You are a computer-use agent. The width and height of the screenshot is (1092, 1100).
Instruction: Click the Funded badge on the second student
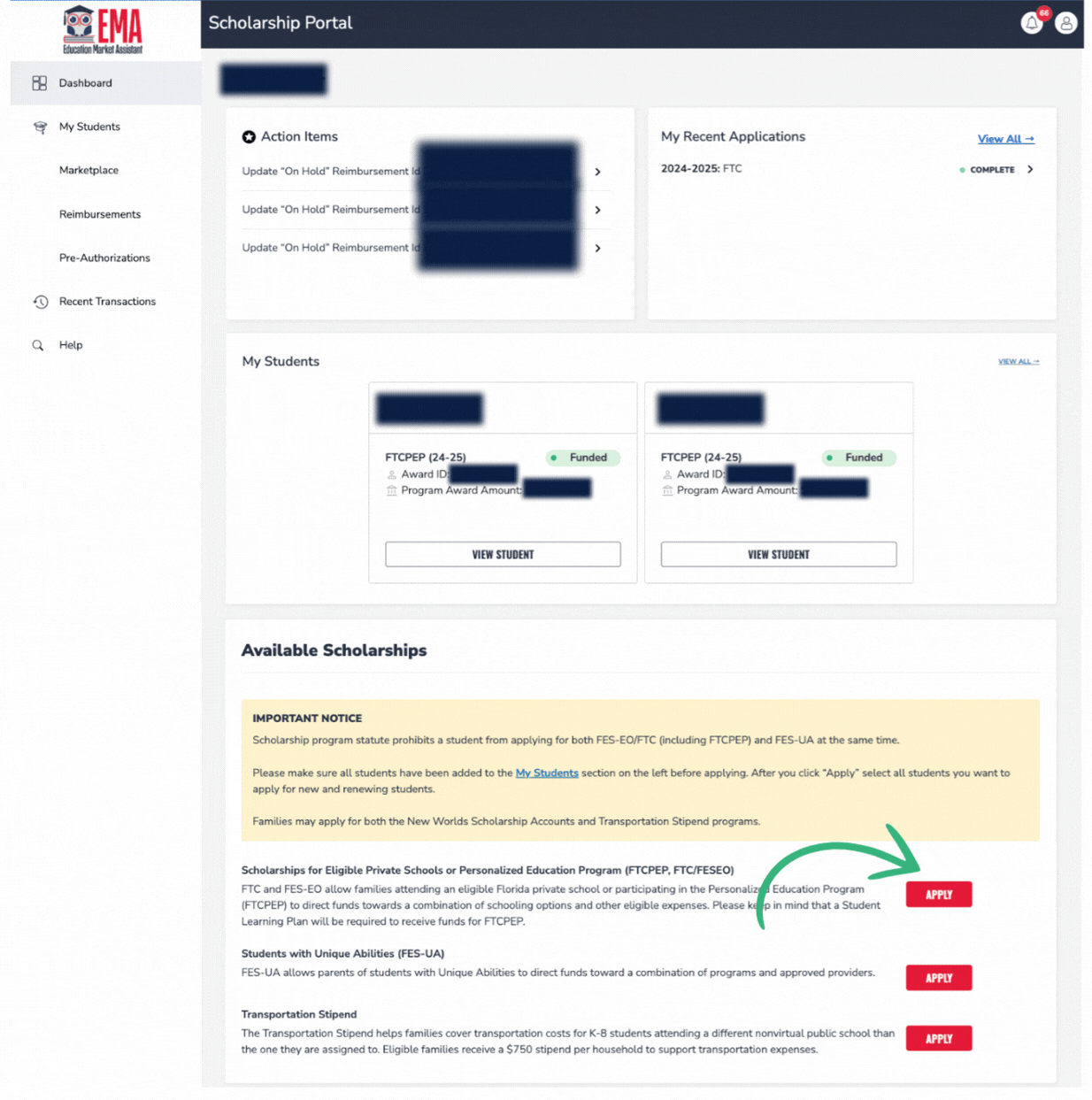pyautogui.click(x=857, y=458)
